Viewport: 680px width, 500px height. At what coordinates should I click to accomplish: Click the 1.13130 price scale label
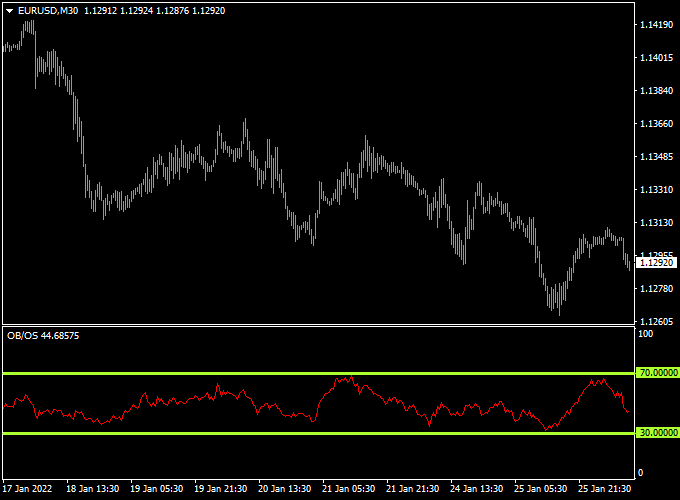pyautogui.click(x=657, y=222)
